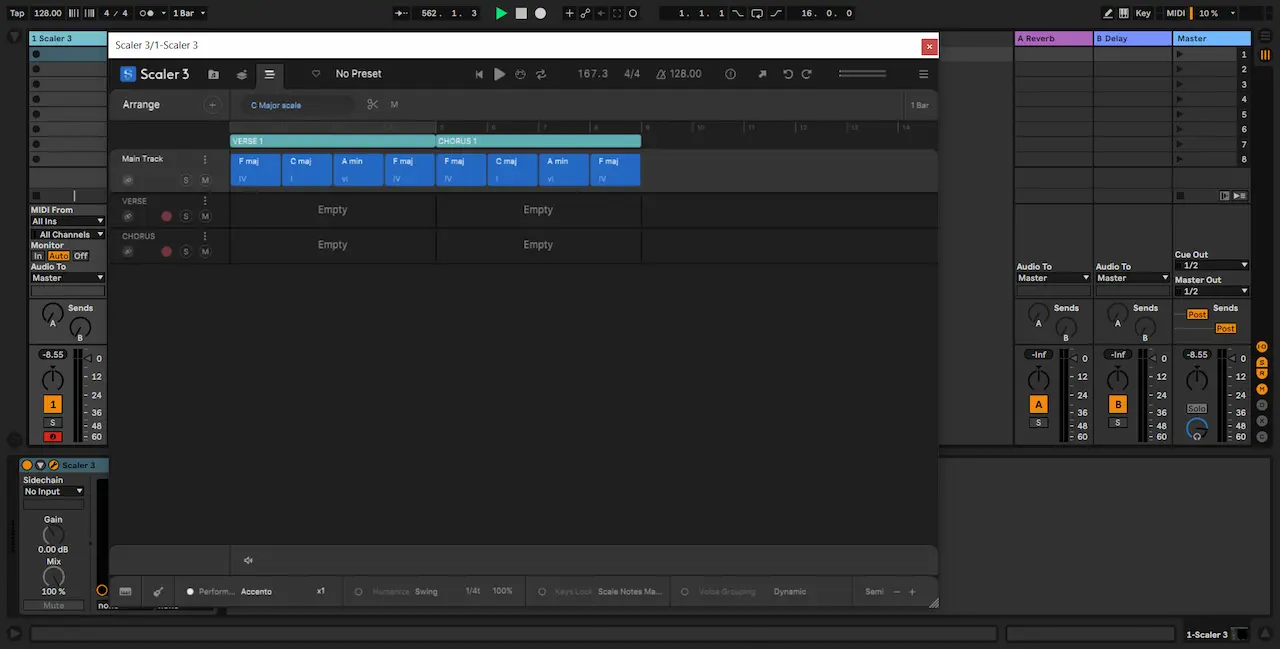Click the link icon on Main Track

pos(128,181)
